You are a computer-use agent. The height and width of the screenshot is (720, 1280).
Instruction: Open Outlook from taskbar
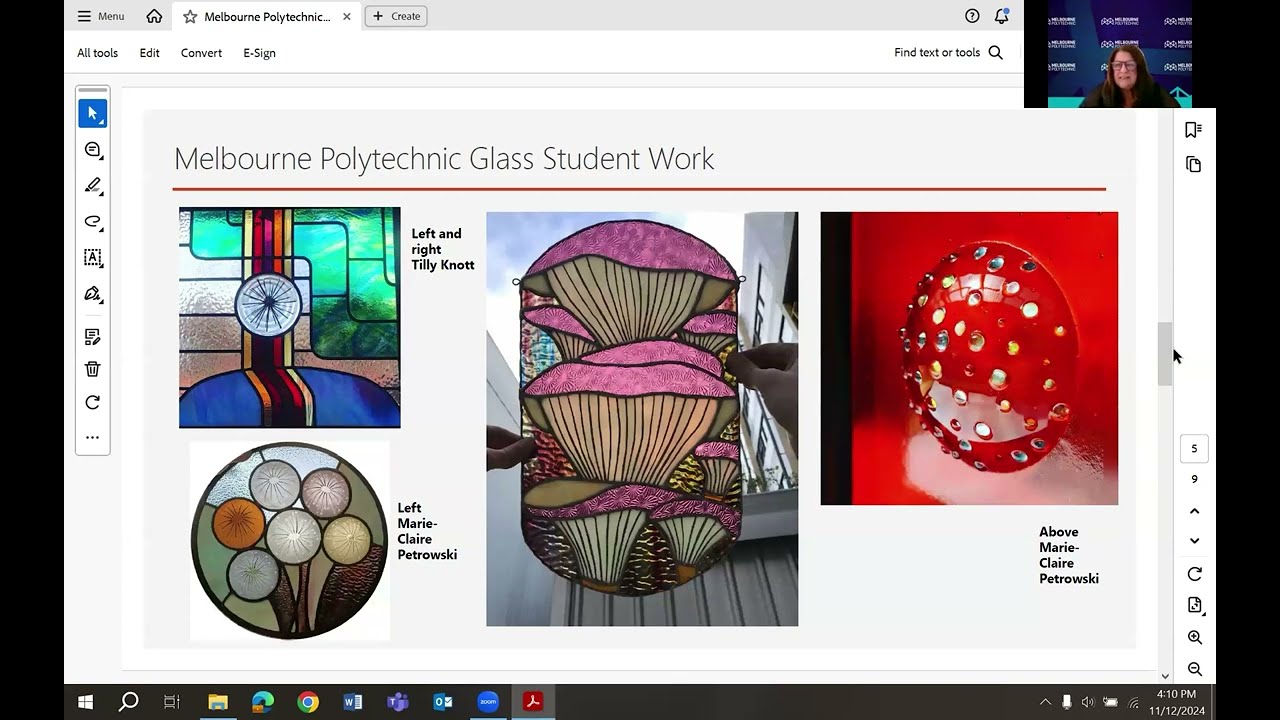coord(443,702)
